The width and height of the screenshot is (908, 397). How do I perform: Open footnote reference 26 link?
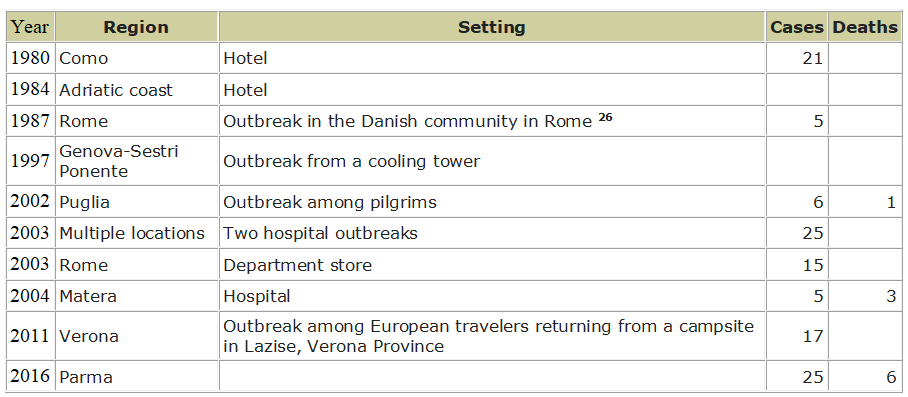605,117
